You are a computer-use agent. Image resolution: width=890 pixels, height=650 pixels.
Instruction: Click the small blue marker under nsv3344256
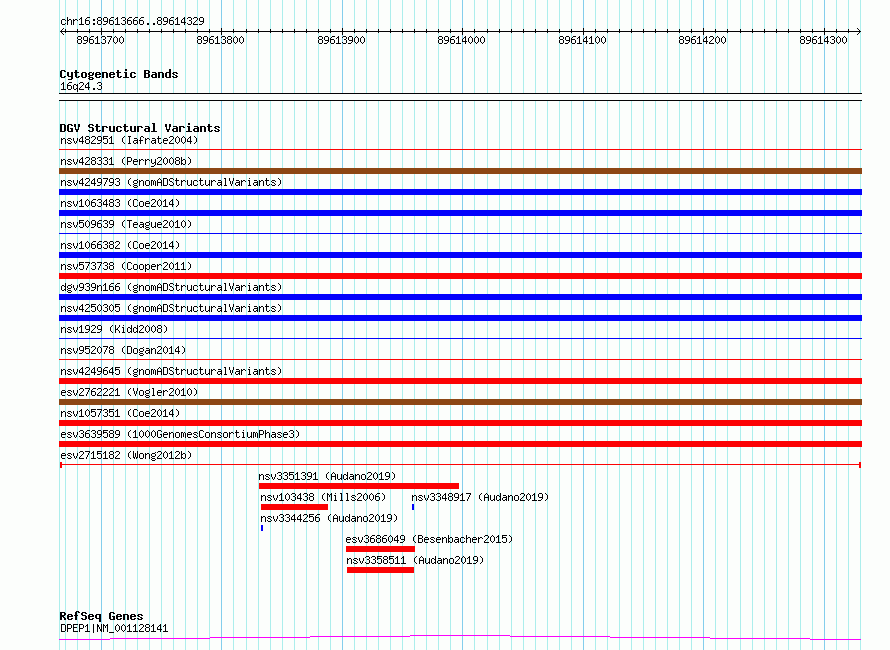click(x=262, y=528)
